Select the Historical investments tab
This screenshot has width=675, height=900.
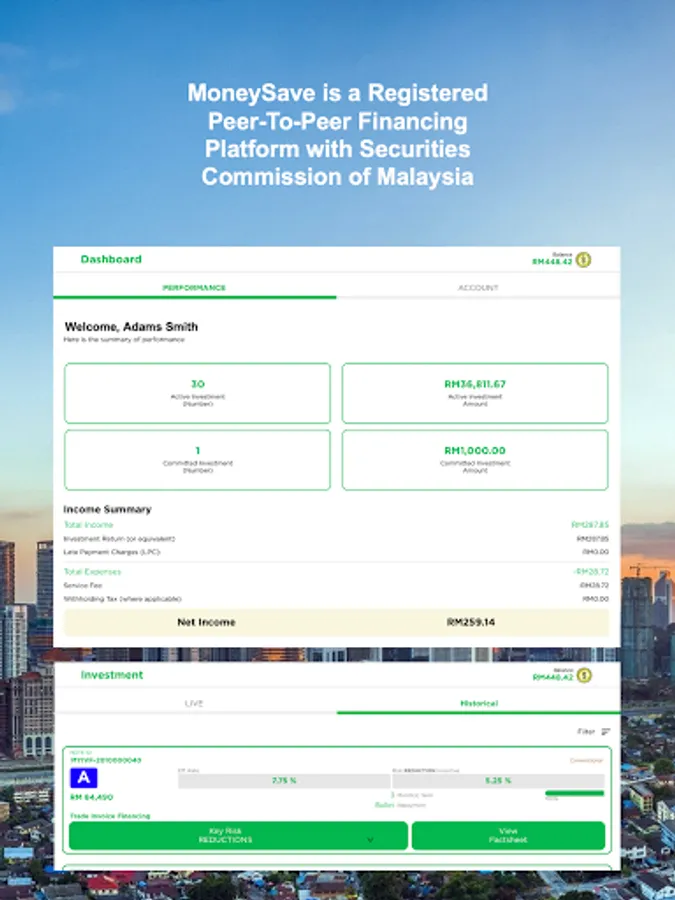pos(479,703)
